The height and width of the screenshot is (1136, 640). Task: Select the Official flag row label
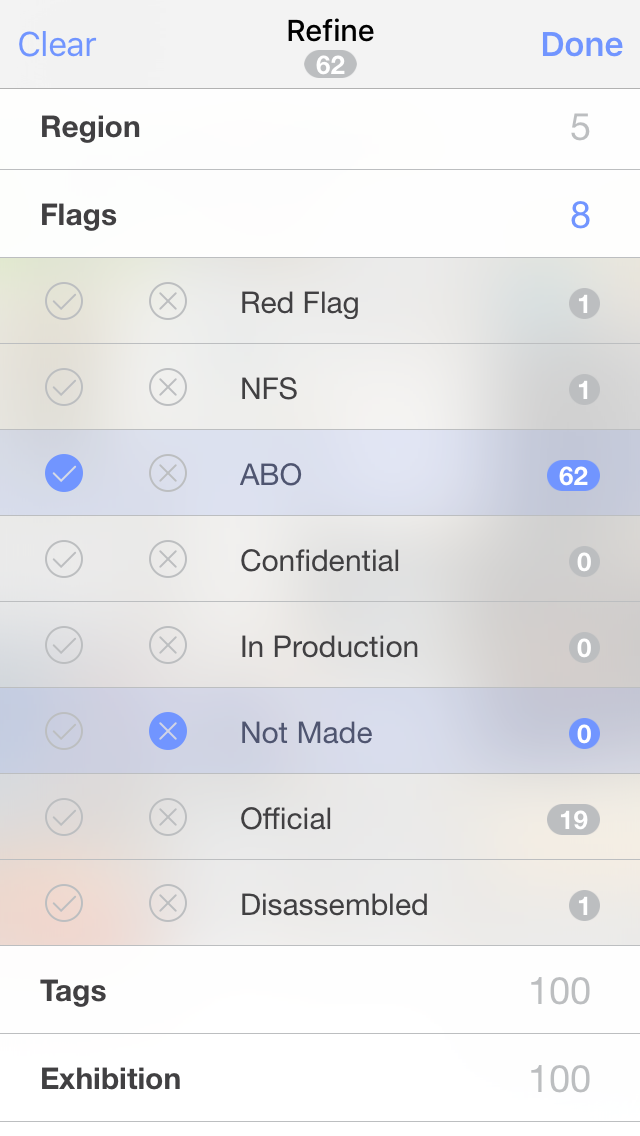tap(286, 819)
